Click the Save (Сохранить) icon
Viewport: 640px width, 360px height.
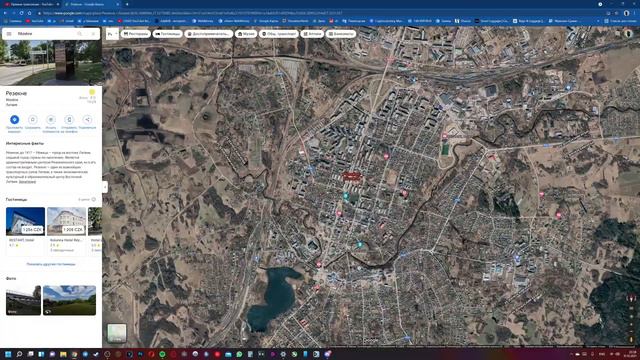click(33, 120)
